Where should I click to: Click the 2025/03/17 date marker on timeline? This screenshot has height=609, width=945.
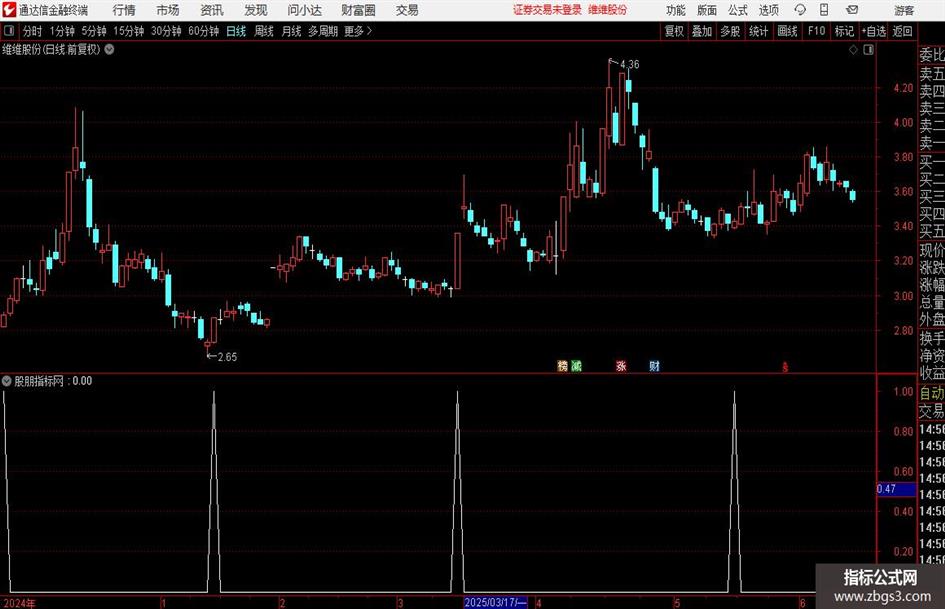click(495, 602)
